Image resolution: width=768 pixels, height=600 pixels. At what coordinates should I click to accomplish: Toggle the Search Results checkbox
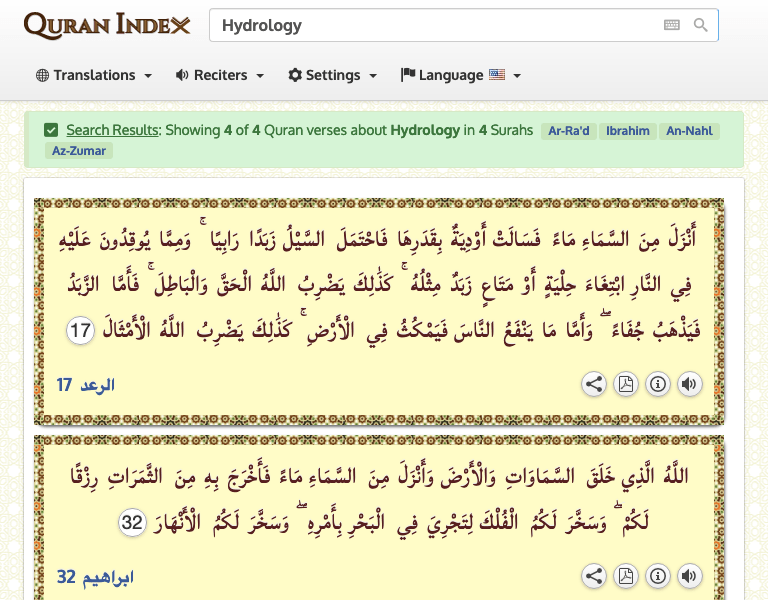[51, 130]
